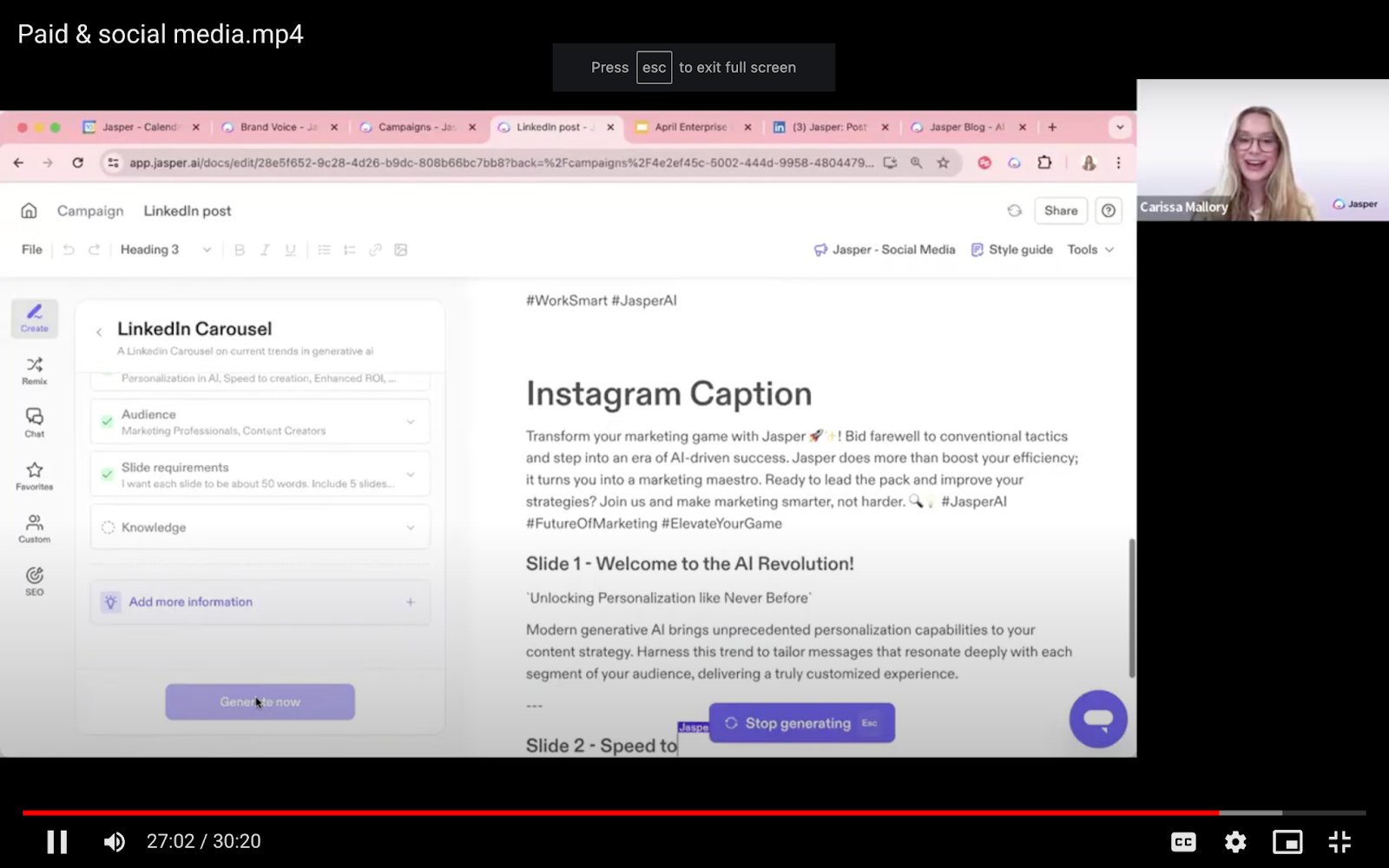Image resolution: width=1389 pixels, height=868 pixels.
Task: Pause the video playback
Action: pos(57,841)
